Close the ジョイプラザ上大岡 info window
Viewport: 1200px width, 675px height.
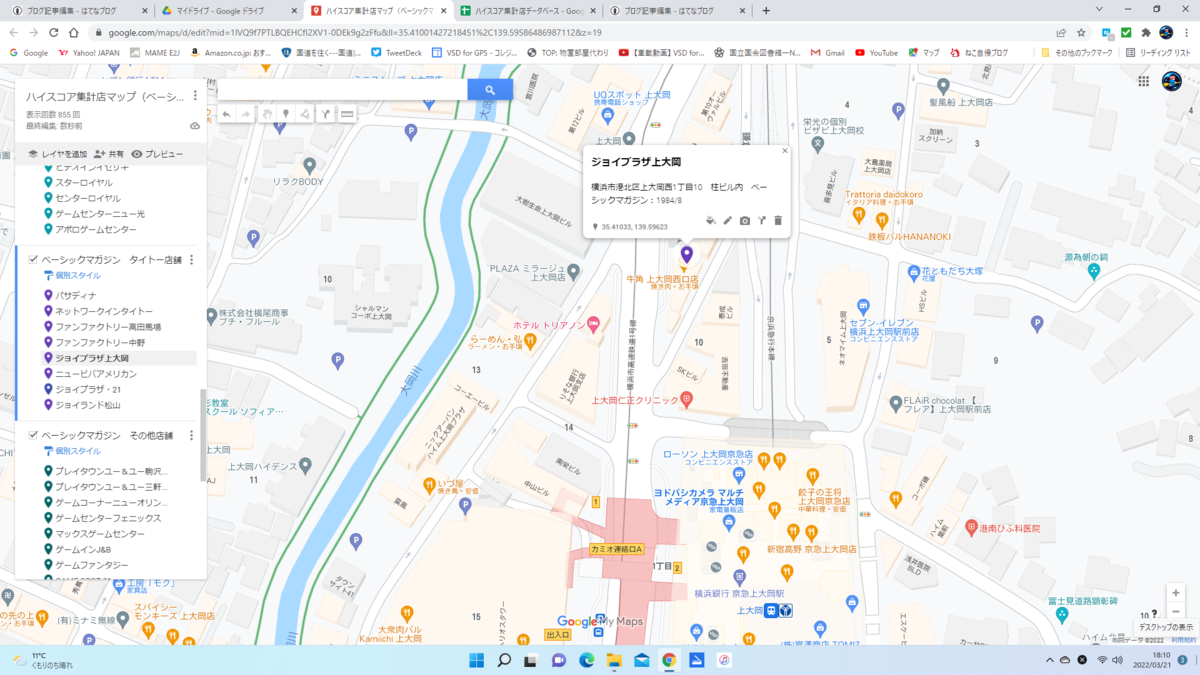click(x=785, y=151)
